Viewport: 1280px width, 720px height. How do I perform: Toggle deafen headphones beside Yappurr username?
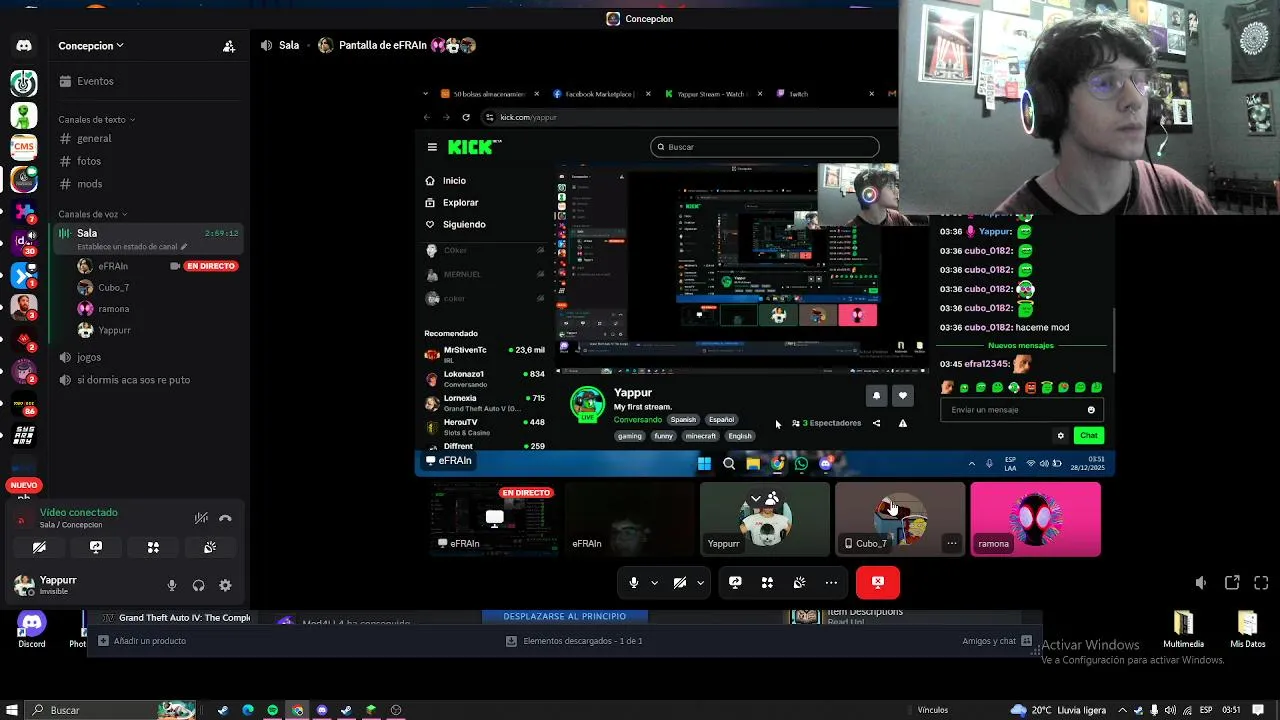pos(198,586)
